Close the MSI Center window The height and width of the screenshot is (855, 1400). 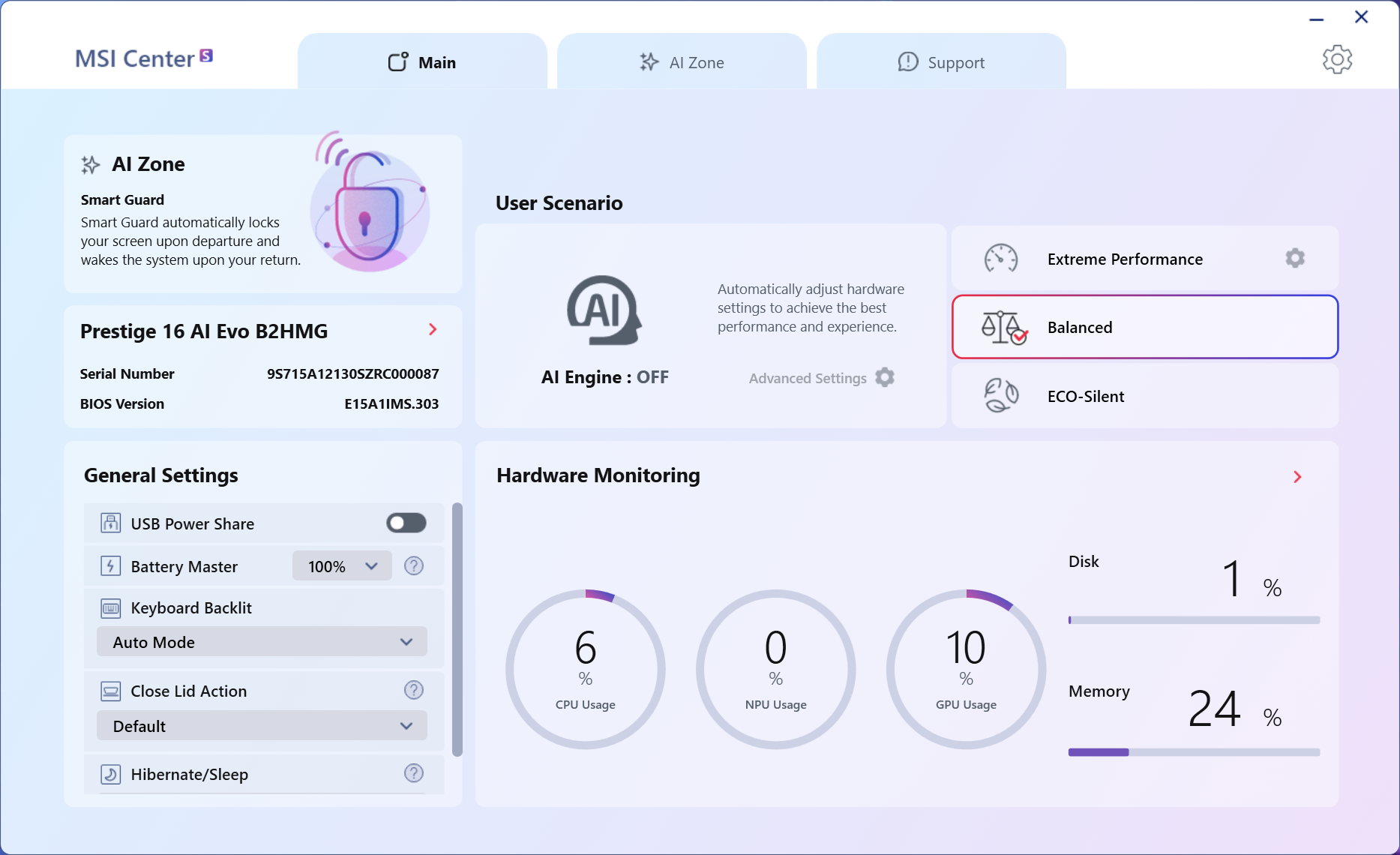[1361, 17]
